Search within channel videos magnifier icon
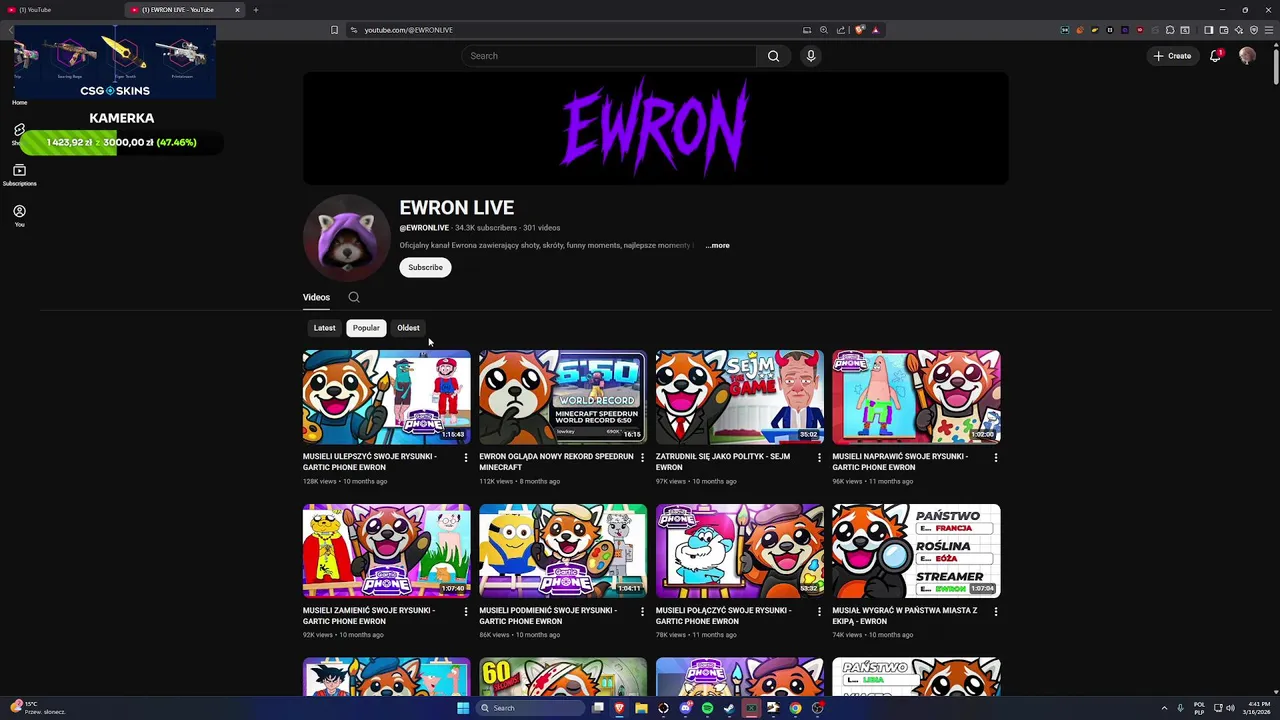Viewport: 1280px width, 720px height. (x=354, y=297)
